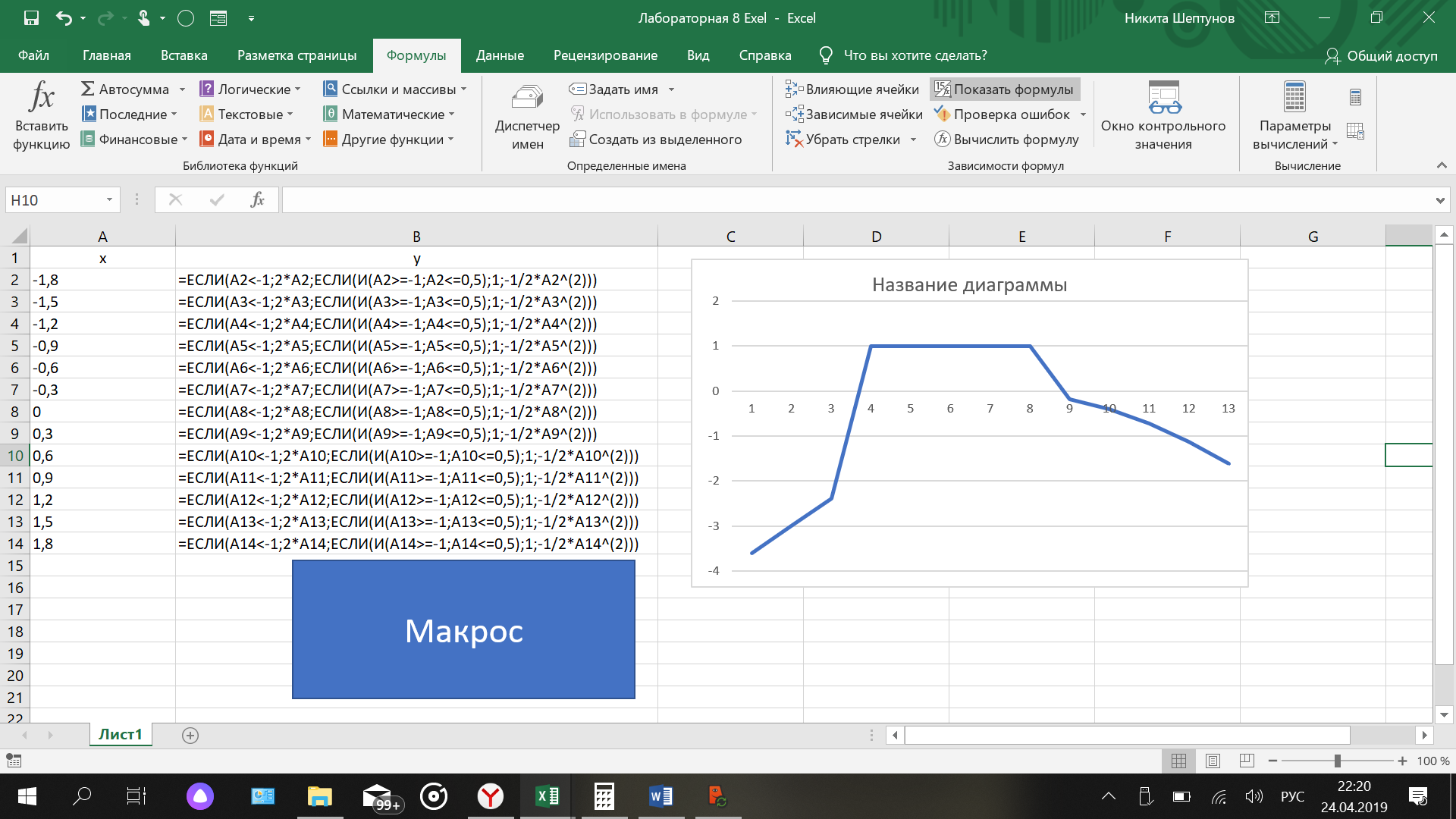This screenshot has width=1456, height=819.
Task: Open the Name Box dropdown
Action: 109,199
